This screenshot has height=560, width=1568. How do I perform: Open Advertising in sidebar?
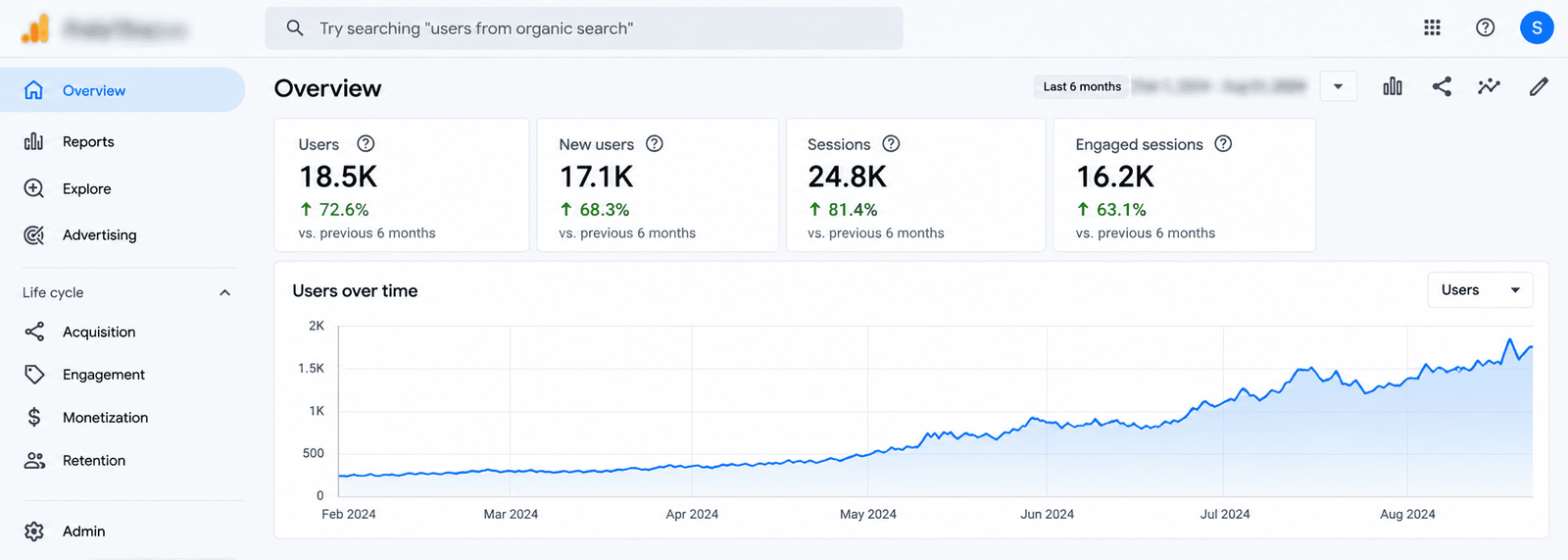pyautogui.click(x=99, y=234)
